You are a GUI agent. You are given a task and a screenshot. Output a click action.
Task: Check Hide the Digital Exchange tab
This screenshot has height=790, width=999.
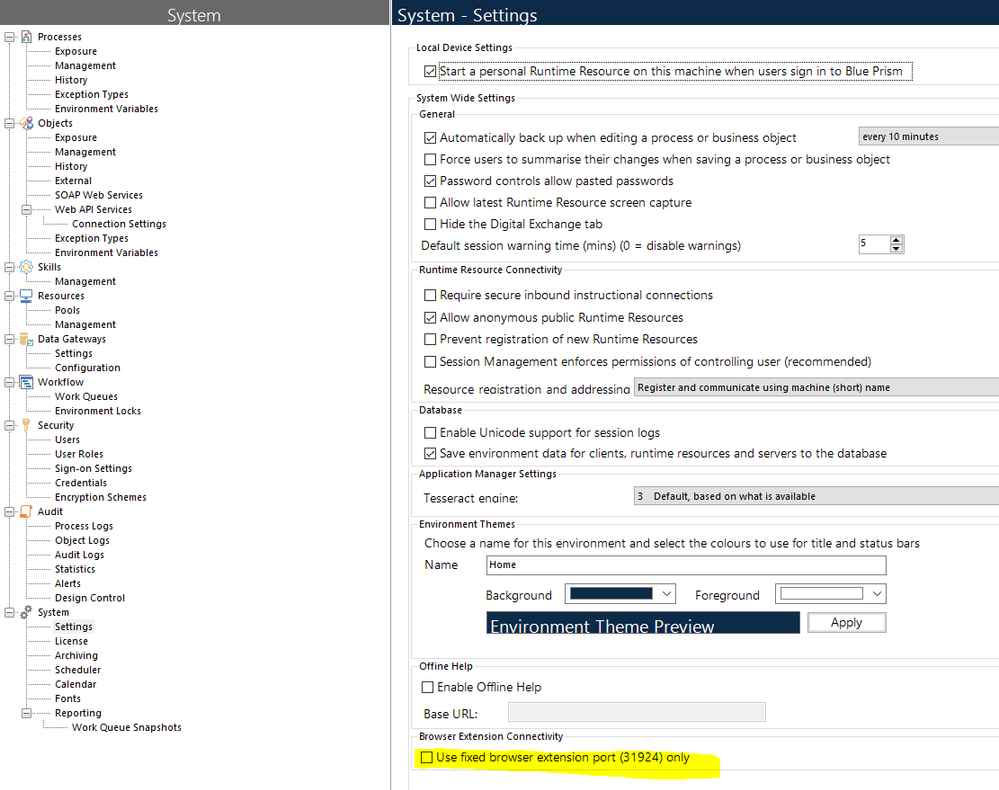(x=430, y=224)
